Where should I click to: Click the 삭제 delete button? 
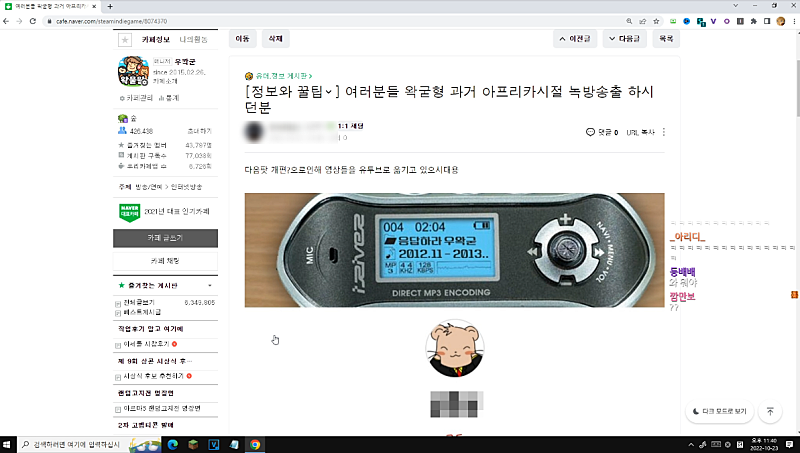[x=276, y=39]
